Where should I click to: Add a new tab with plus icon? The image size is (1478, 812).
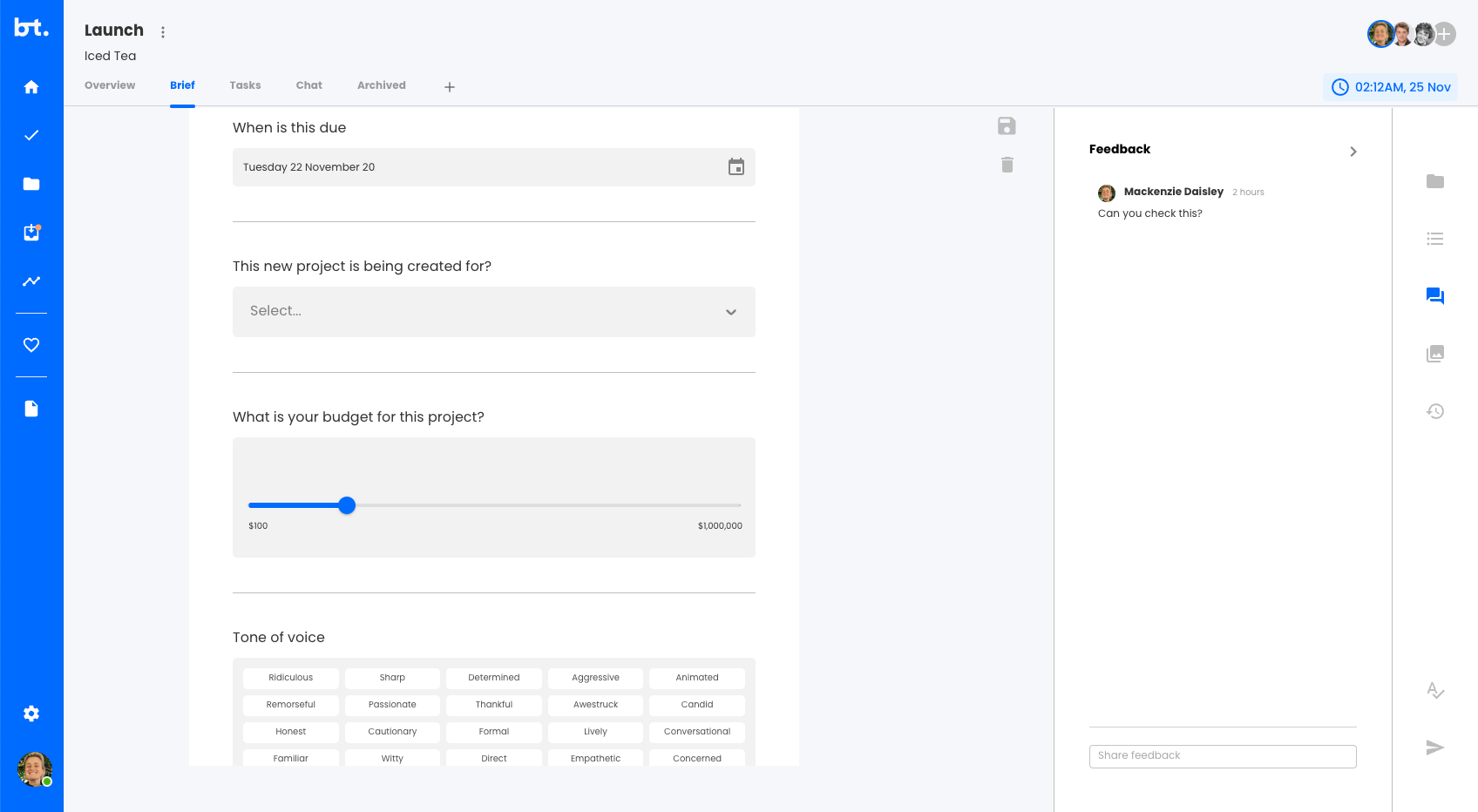coord(450,87)
